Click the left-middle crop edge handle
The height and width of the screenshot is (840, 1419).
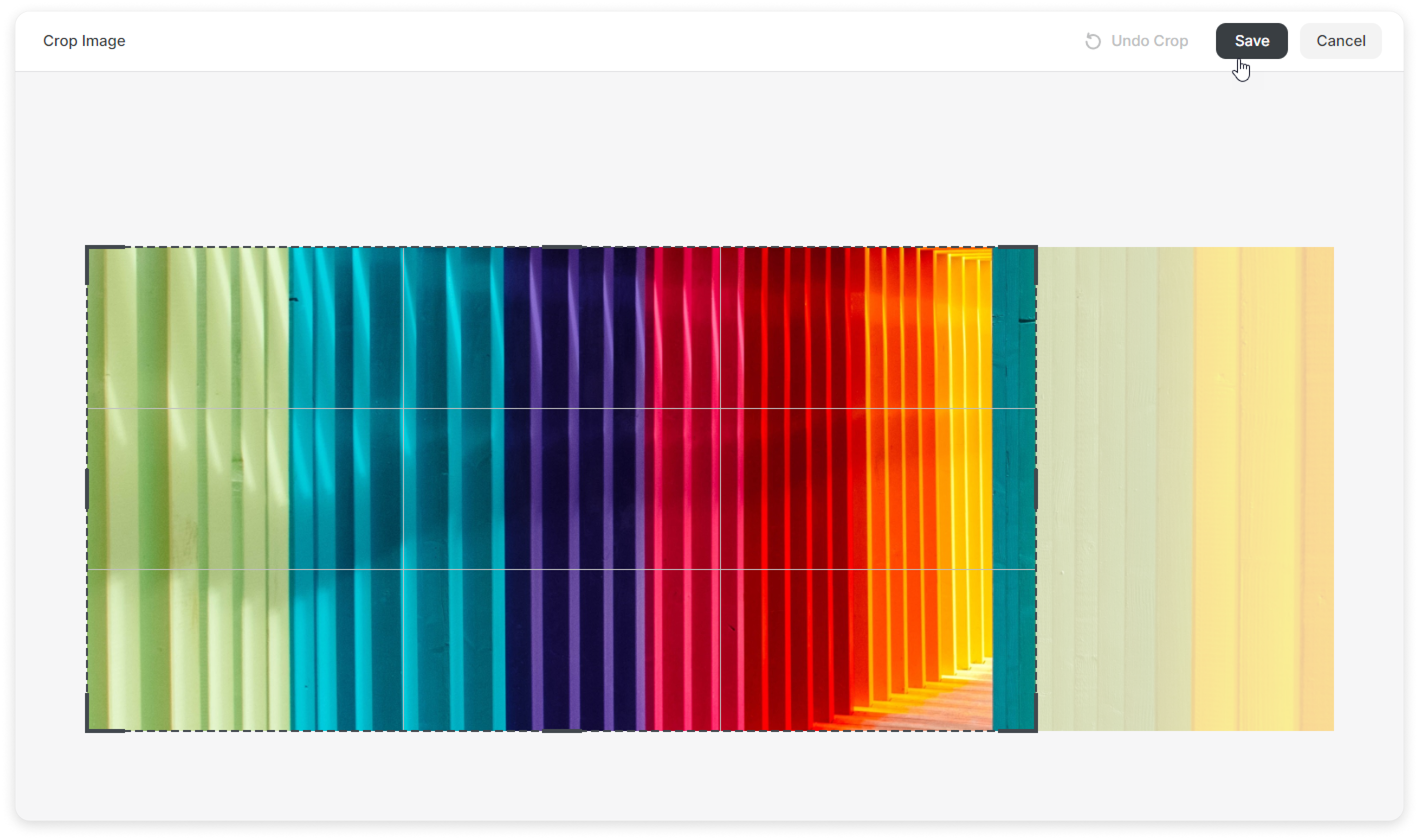point(86,489)
